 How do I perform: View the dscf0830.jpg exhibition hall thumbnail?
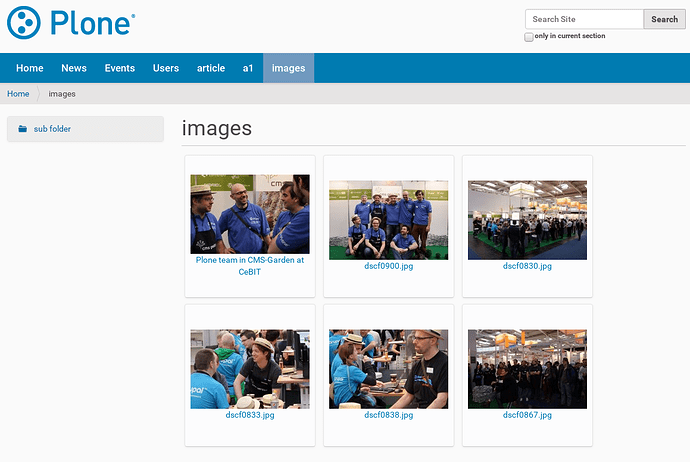pos(527,220)
